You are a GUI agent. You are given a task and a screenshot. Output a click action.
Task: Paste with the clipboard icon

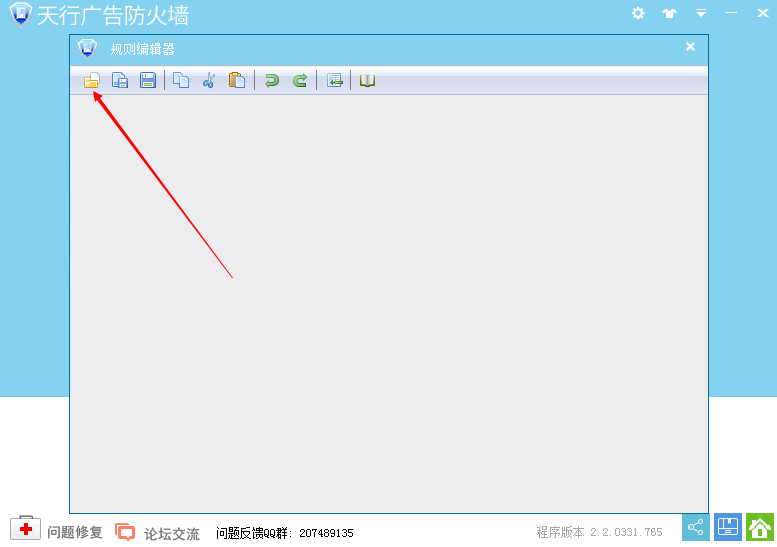237,80
